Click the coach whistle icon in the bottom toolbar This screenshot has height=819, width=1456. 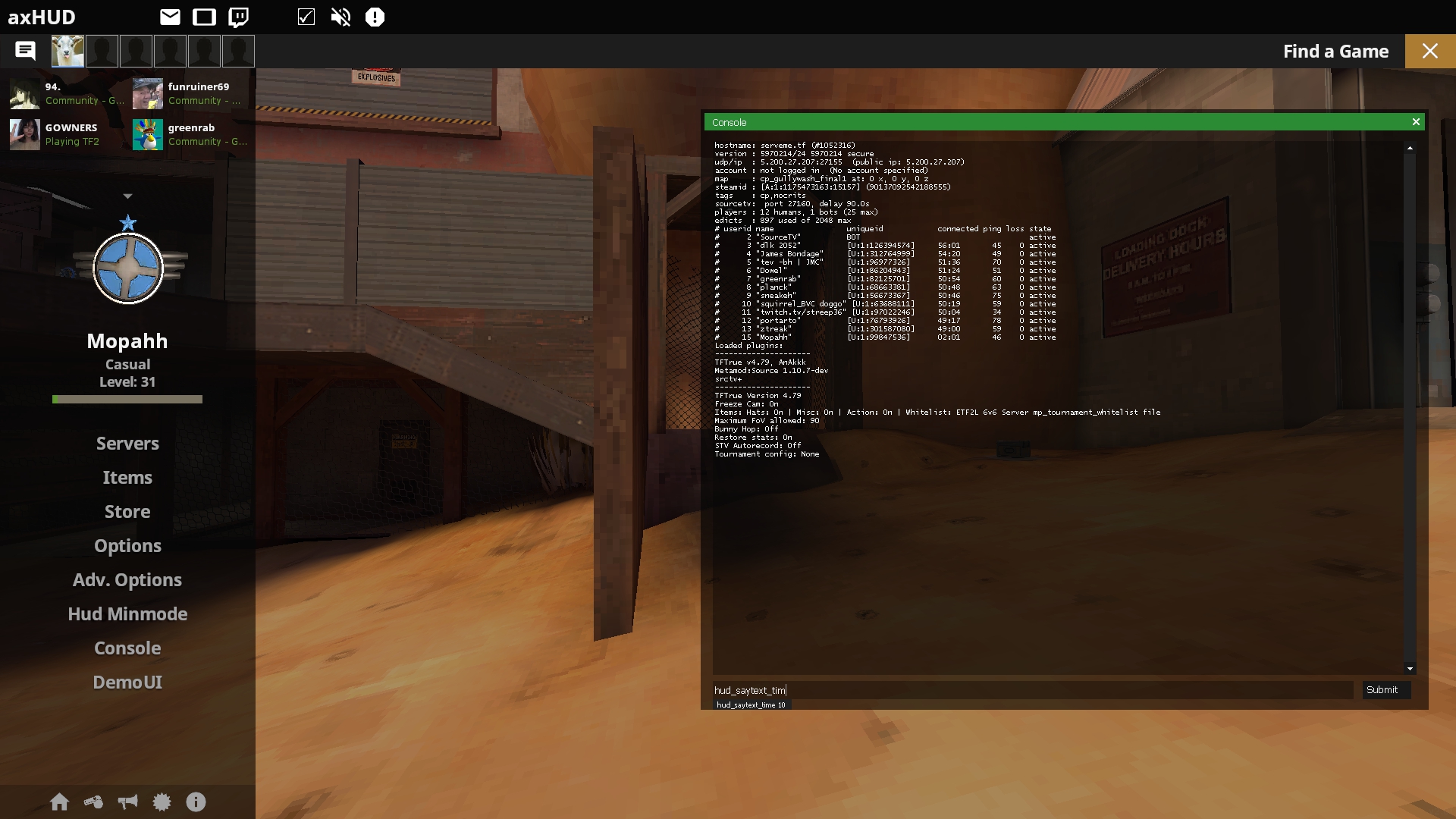(93, 802)
